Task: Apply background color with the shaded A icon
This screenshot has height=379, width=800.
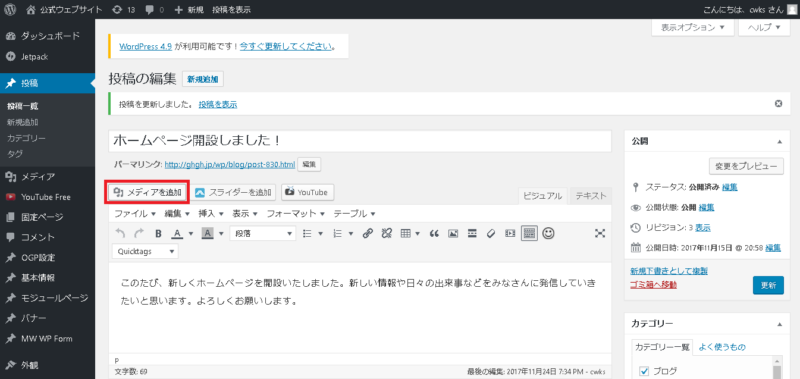Action: [x=207, y=234]
